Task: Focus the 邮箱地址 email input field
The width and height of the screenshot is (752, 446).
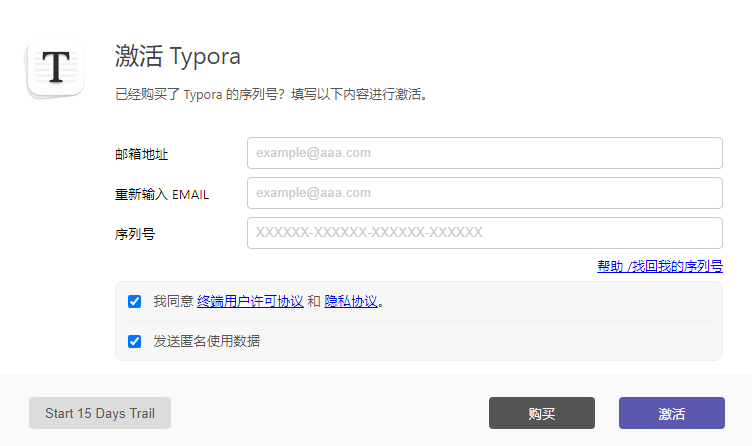Action: pos(484,153)
